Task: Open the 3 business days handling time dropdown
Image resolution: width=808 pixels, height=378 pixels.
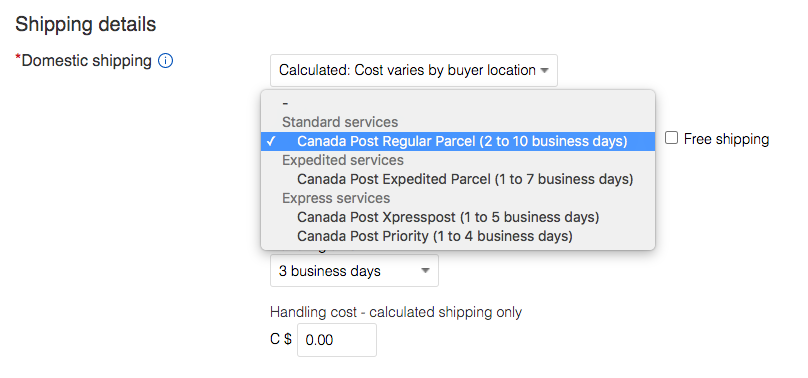Action: click(x=355, y=271)
